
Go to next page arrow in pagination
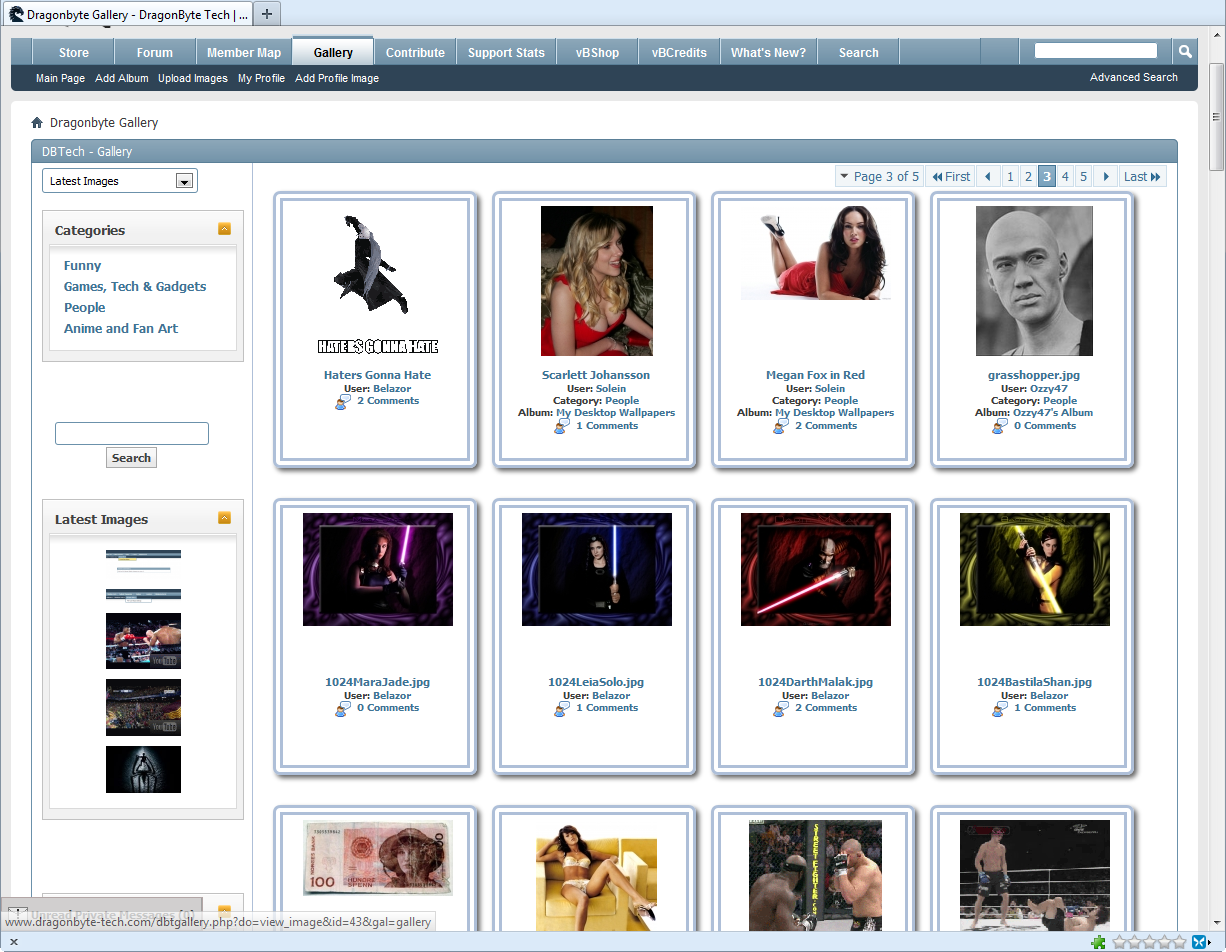click(x=1105, y=177)
